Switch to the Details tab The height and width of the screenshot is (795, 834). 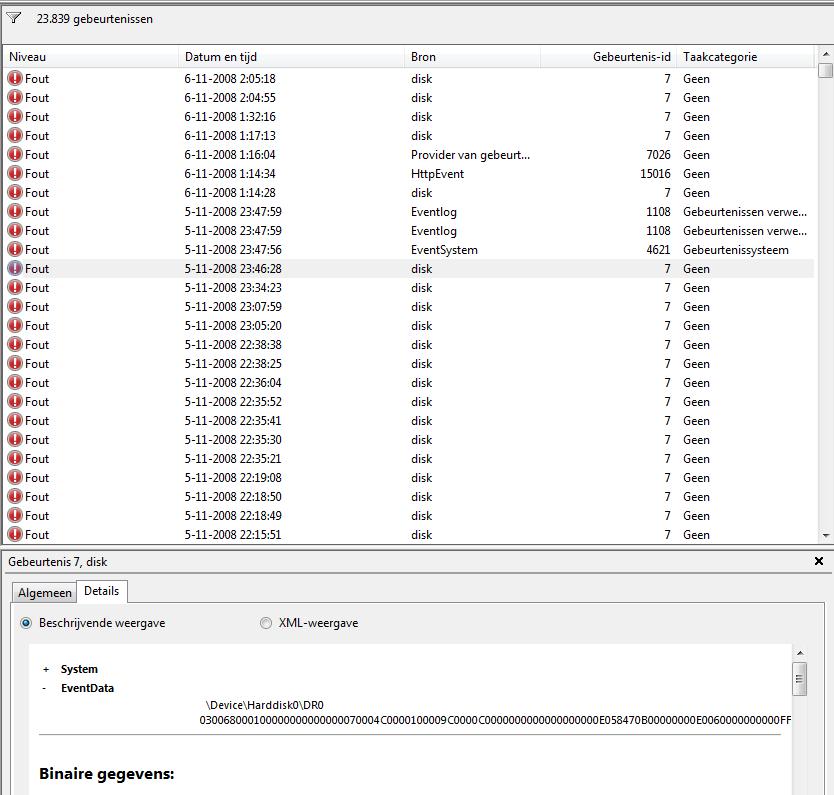(x=102, y=592)
